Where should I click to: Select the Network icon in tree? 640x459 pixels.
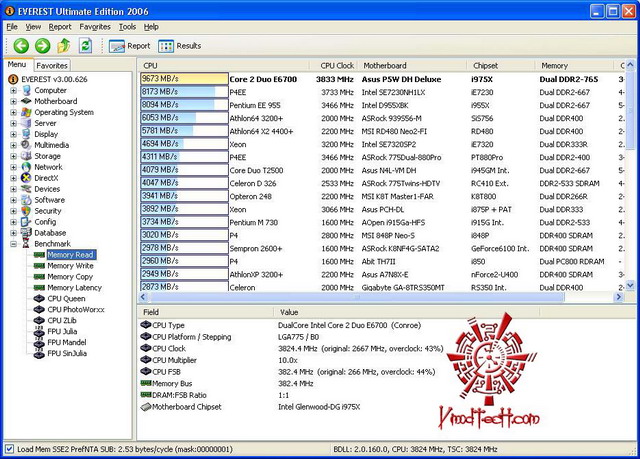click(27, 167)
